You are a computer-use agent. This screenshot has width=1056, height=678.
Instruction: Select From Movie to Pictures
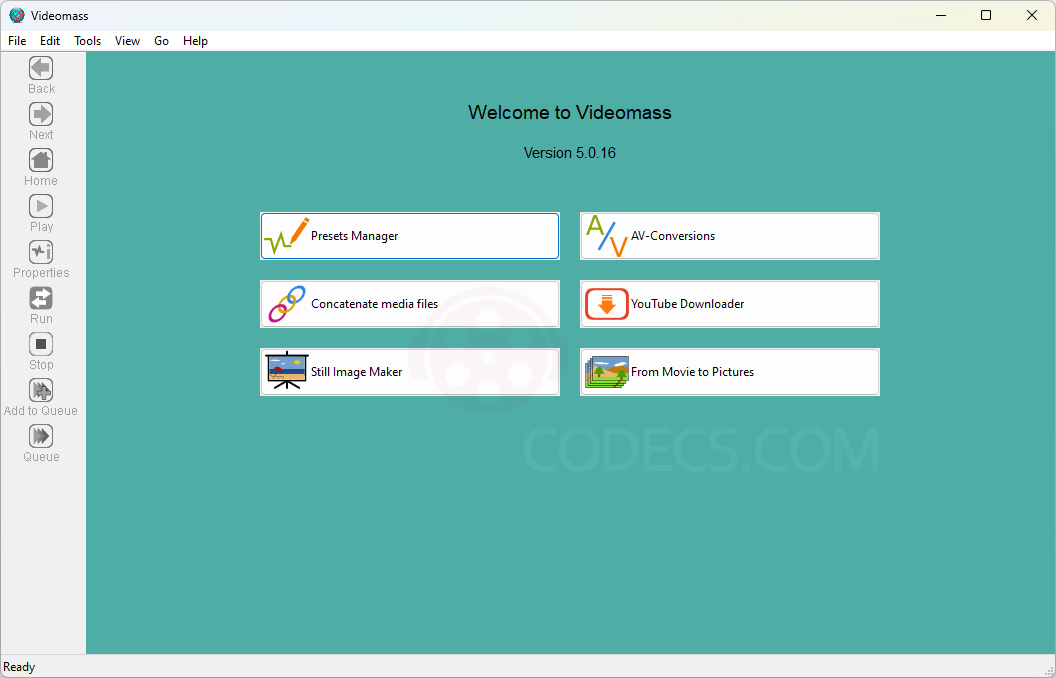tap(730, 372)
